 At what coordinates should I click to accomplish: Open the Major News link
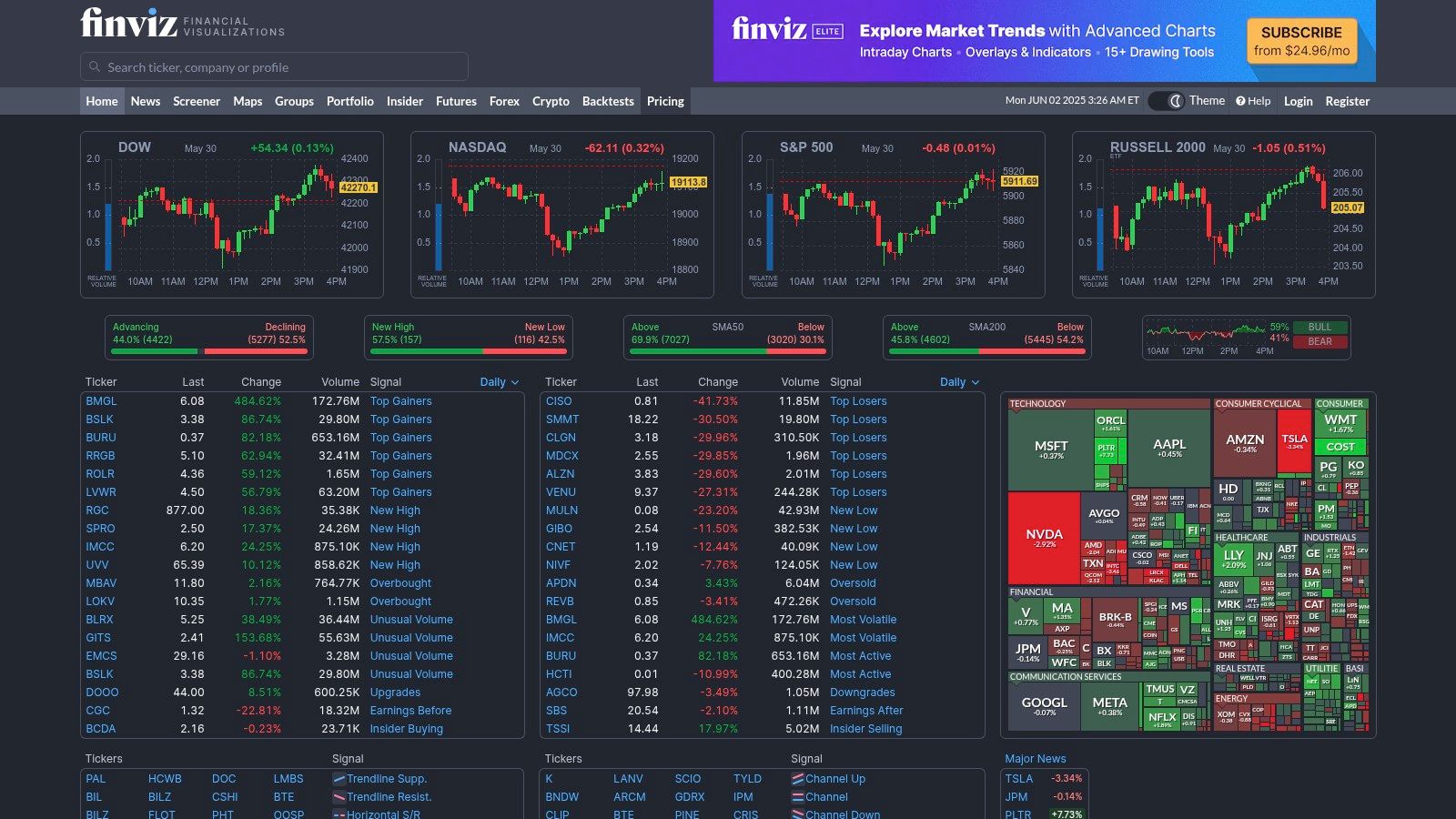(1036, 759)
